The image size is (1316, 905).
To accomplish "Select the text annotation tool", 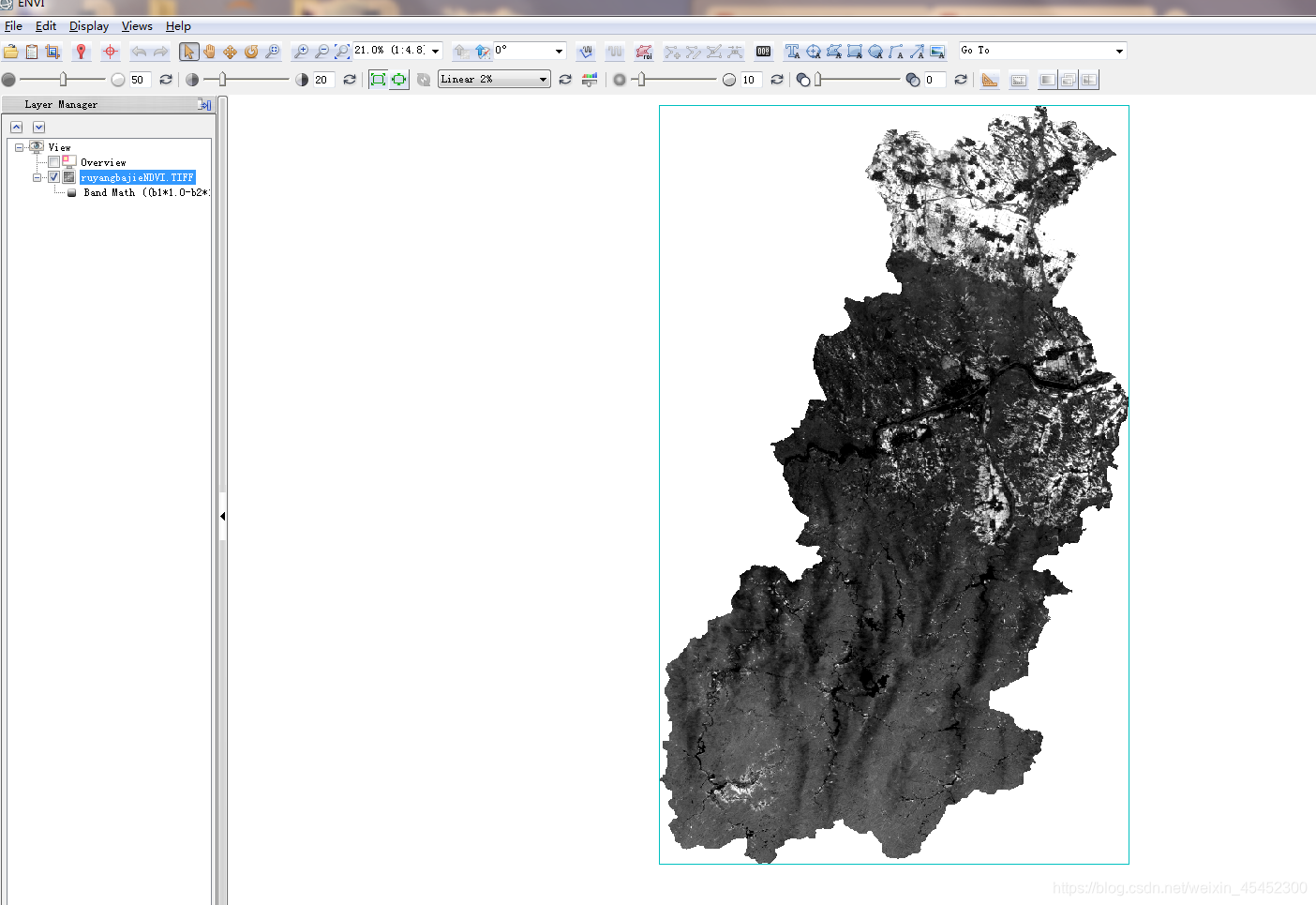I will (x=792, y=52).
